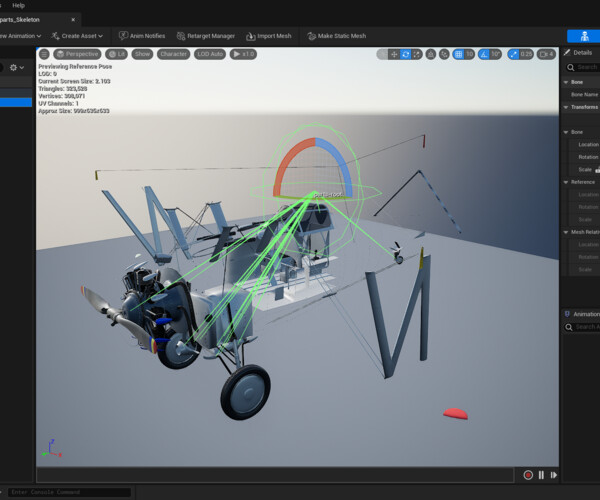
Task: Click the Bone Scale property label
Action: (585, 169)
